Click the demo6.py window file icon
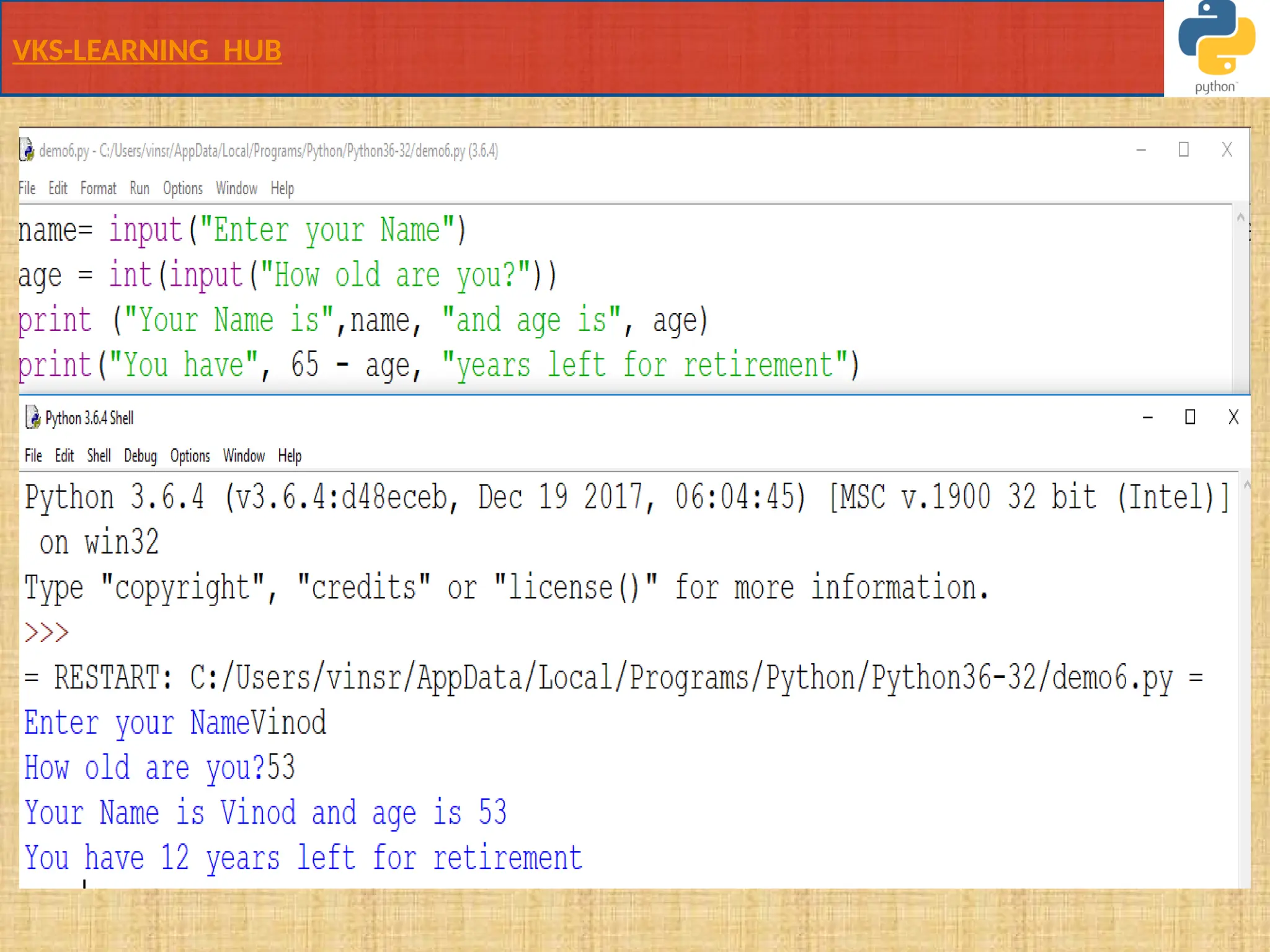Image resolution: width=1270 pixels, height=952 pixels. (27, 150)
